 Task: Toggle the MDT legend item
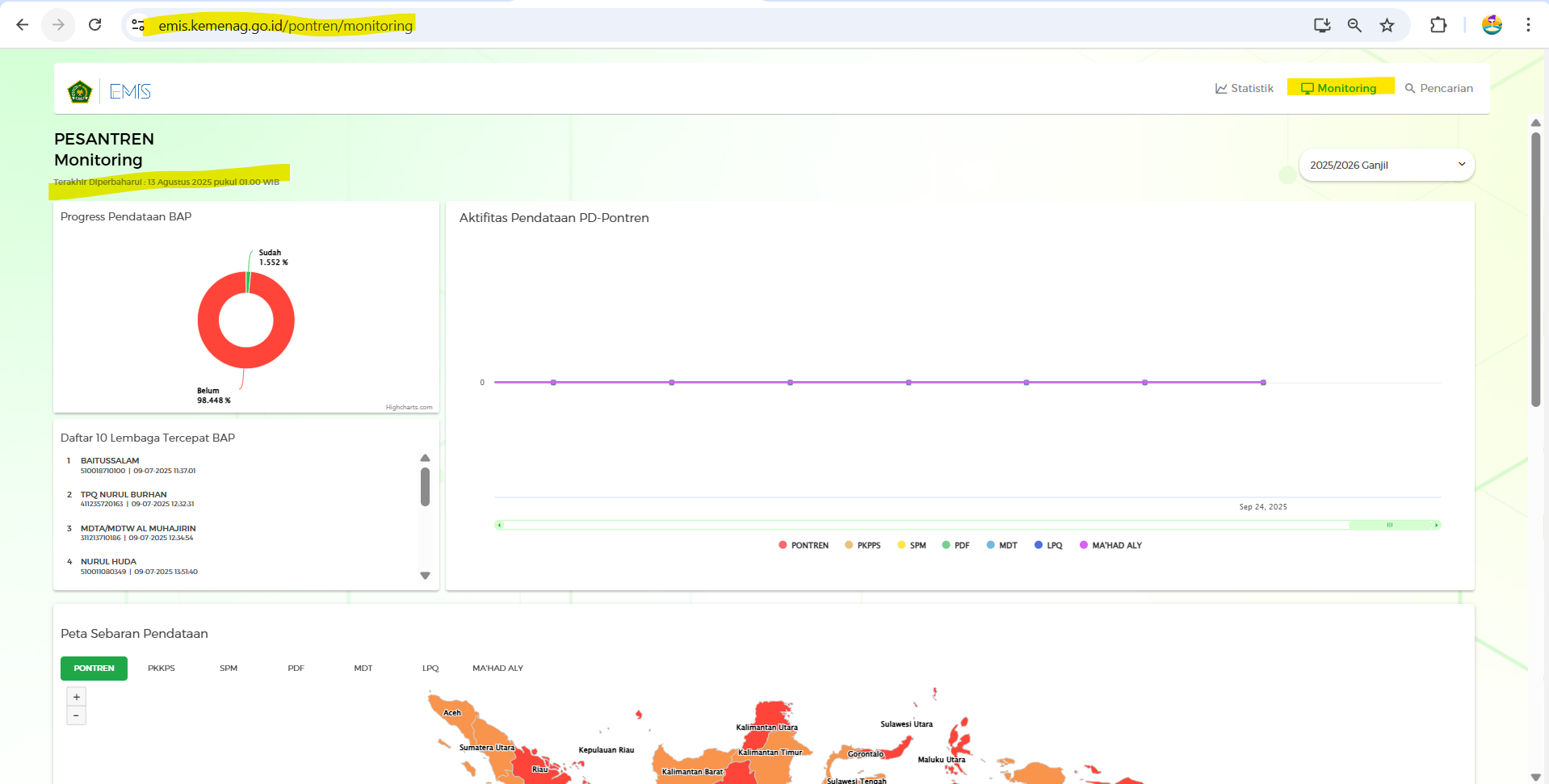pos(1001,546)
